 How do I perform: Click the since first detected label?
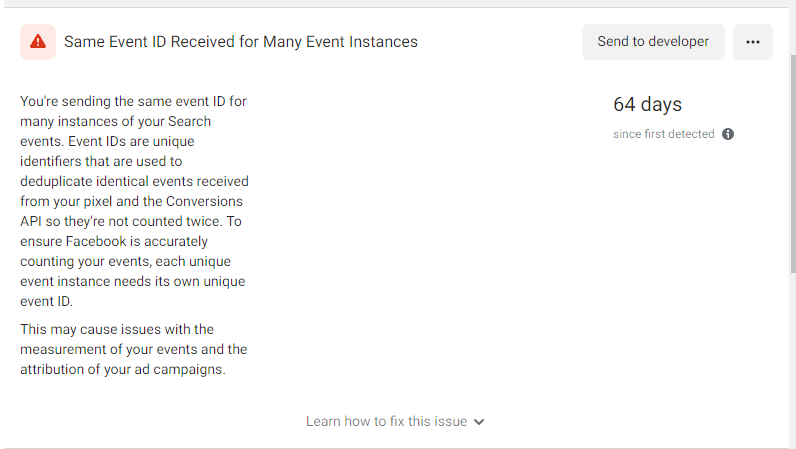[664, 134]
